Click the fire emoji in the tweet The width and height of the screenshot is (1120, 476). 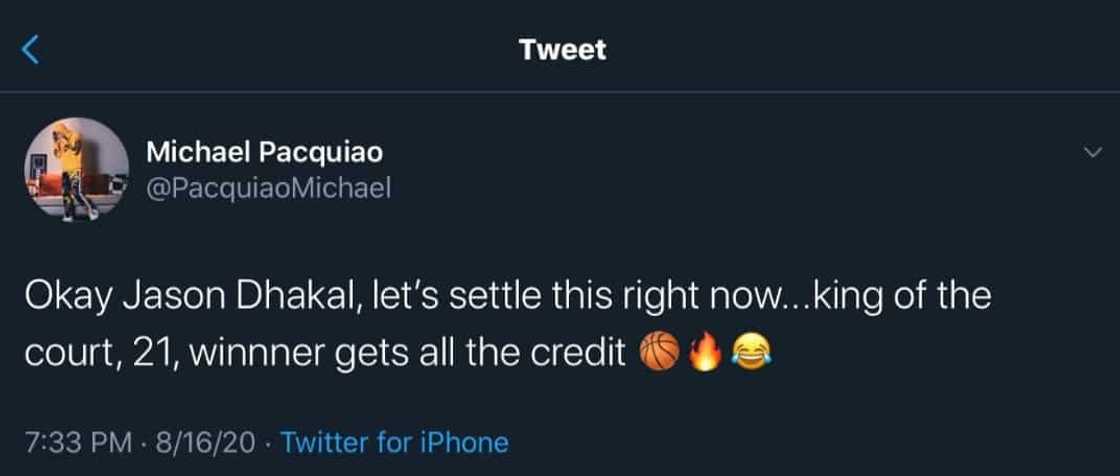pos(706,350)
